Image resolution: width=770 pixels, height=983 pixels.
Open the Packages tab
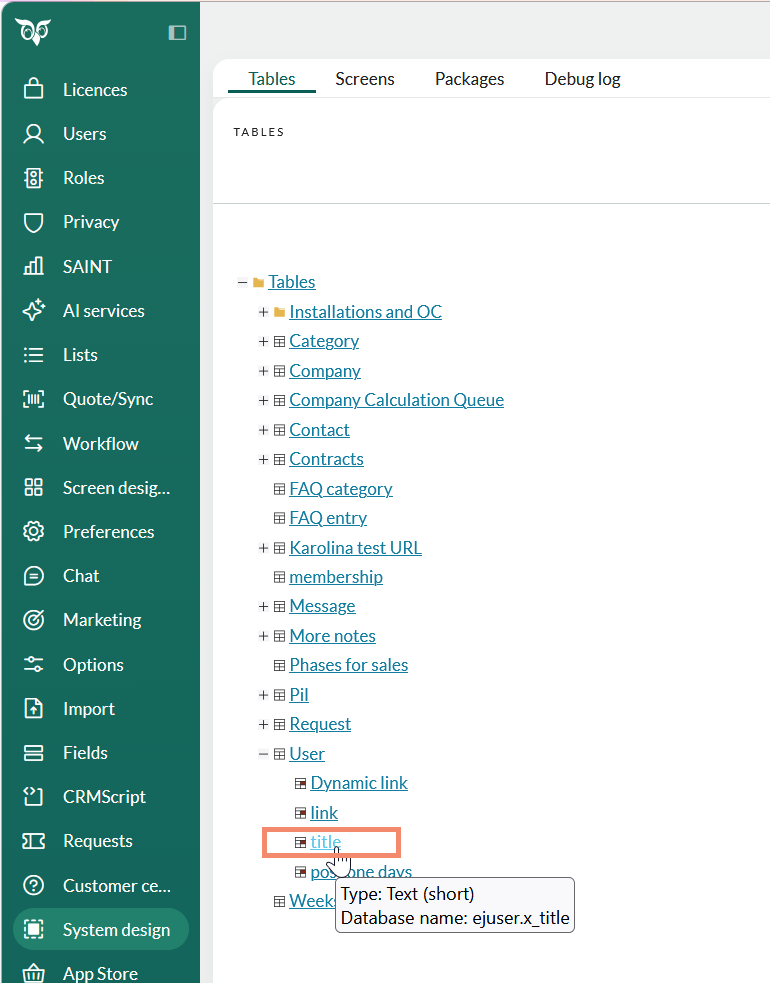469,79
